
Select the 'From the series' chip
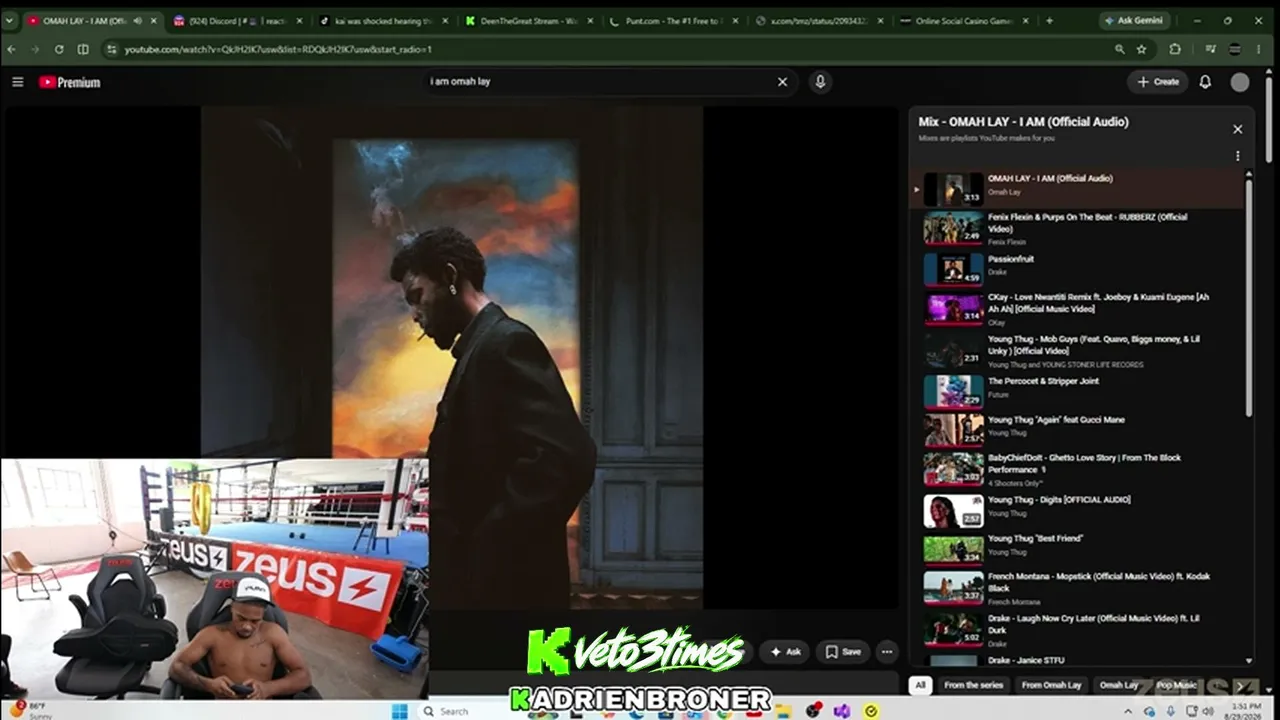point(973,685)
